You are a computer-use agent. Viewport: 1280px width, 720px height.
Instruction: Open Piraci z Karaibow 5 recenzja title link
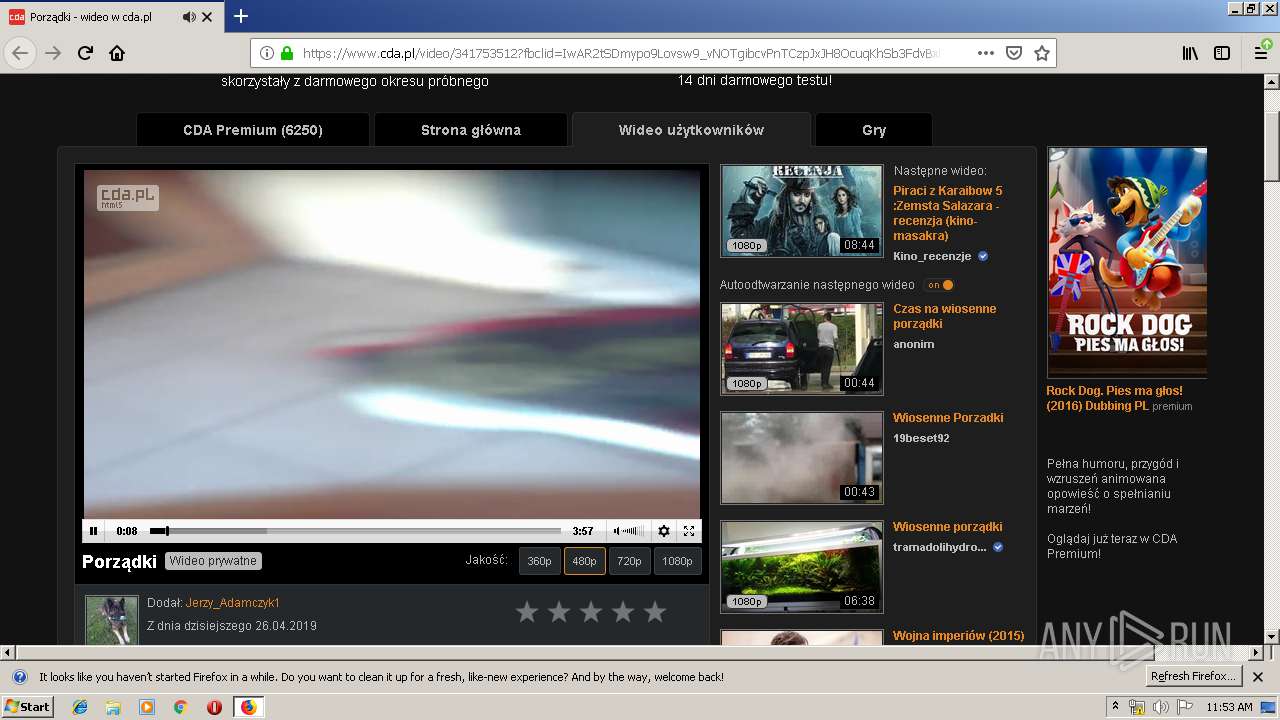click(947, 213)
